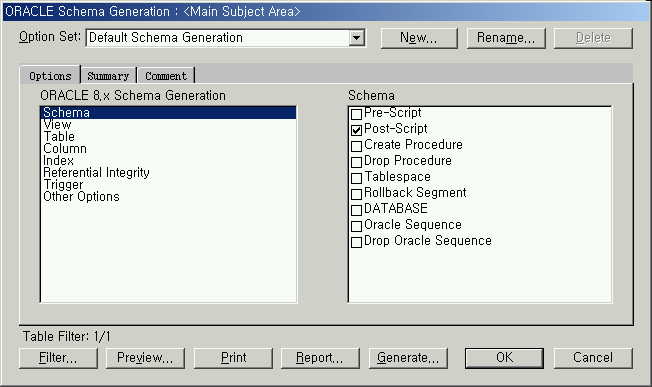Enable the Tablespace checkbox
The image size is (652, 387).
(x=356, y=178)
